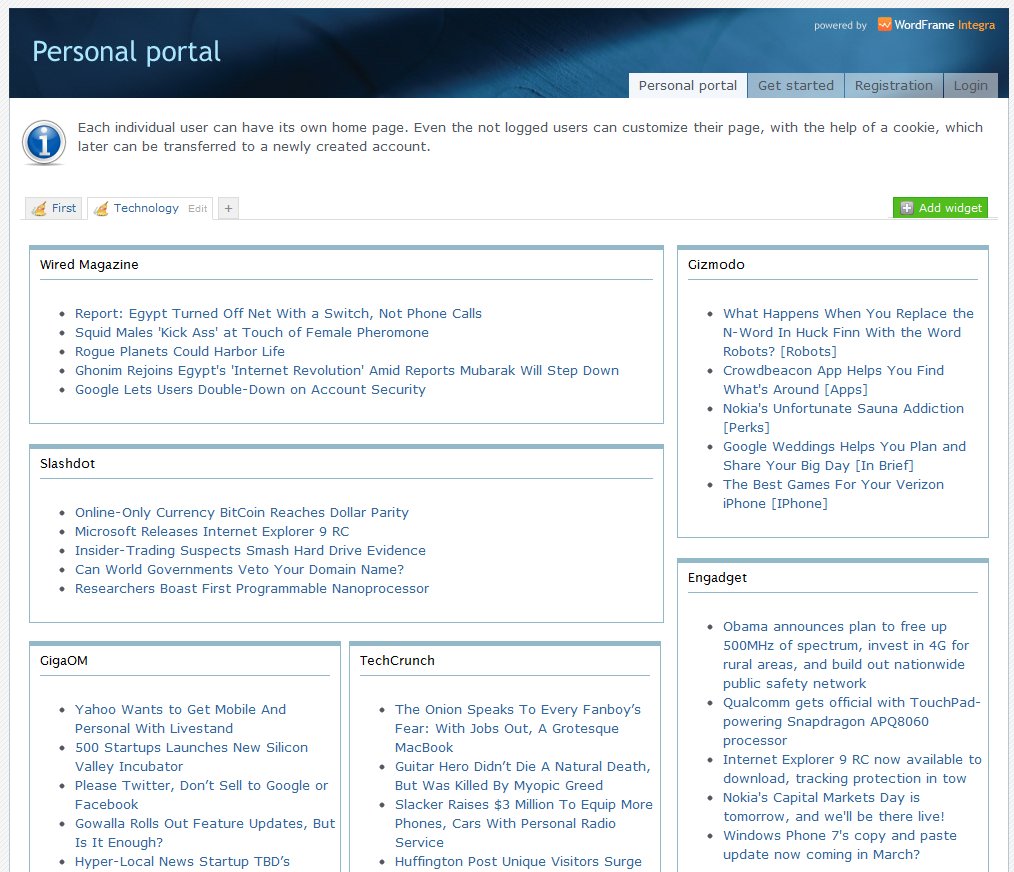1014x872 pixels.
Task: Open Qualcomm Snapdragon APQ8060 article
Action: pos(852,721)
